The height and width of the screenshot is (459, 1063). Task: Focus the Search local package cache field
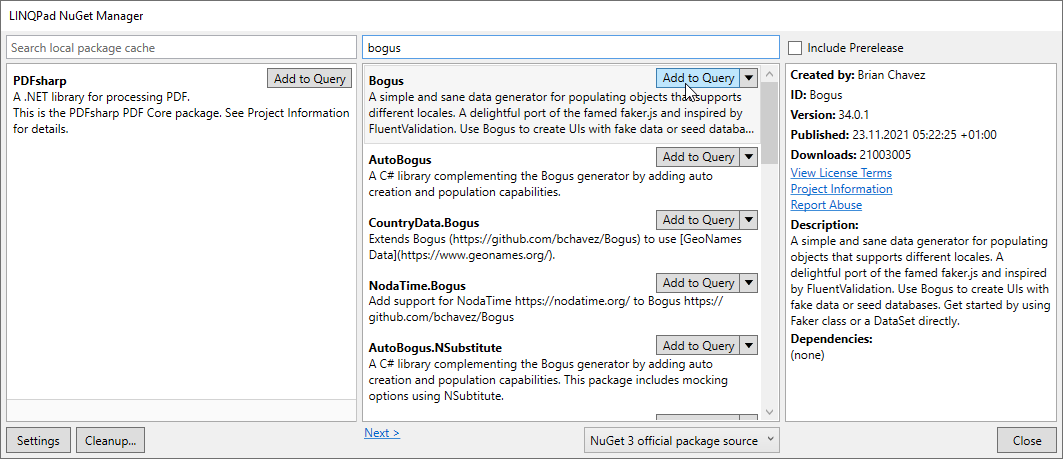point(181,48)
